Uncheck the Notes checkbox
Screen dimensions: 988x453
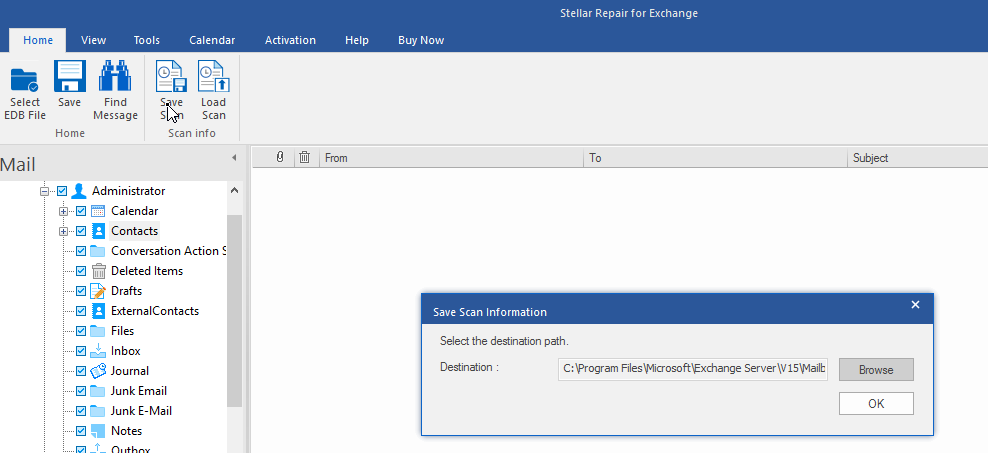(x=81, y=432)
